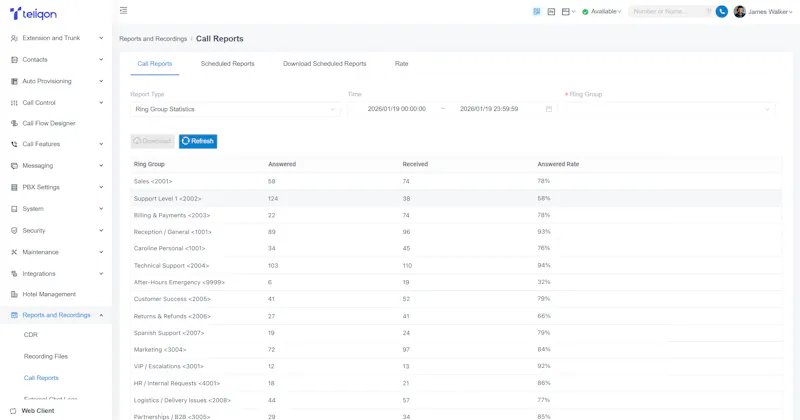Screen dimensions: 800x420
Task: Click the Reports and Recordings icon
Action: click(x=14, y=315)
